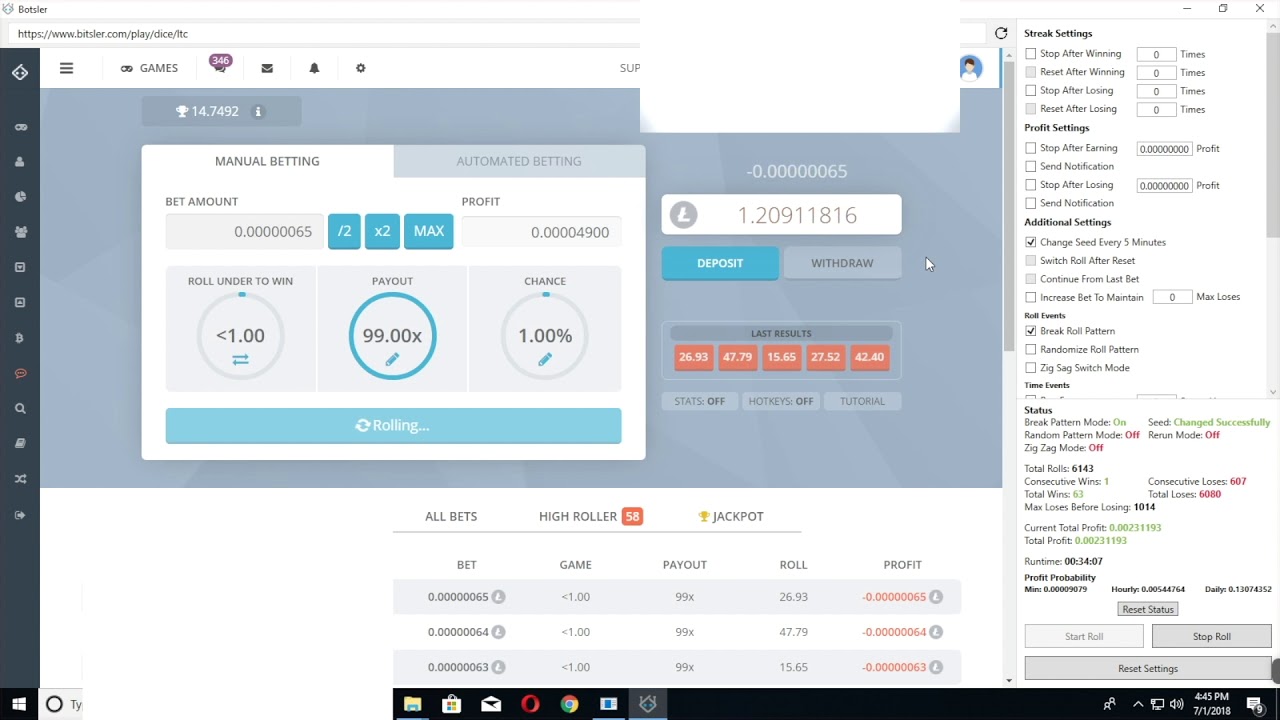1280x720 pixels.
Task: Click the 27.52 last result chip
Action: coord(825,357)
